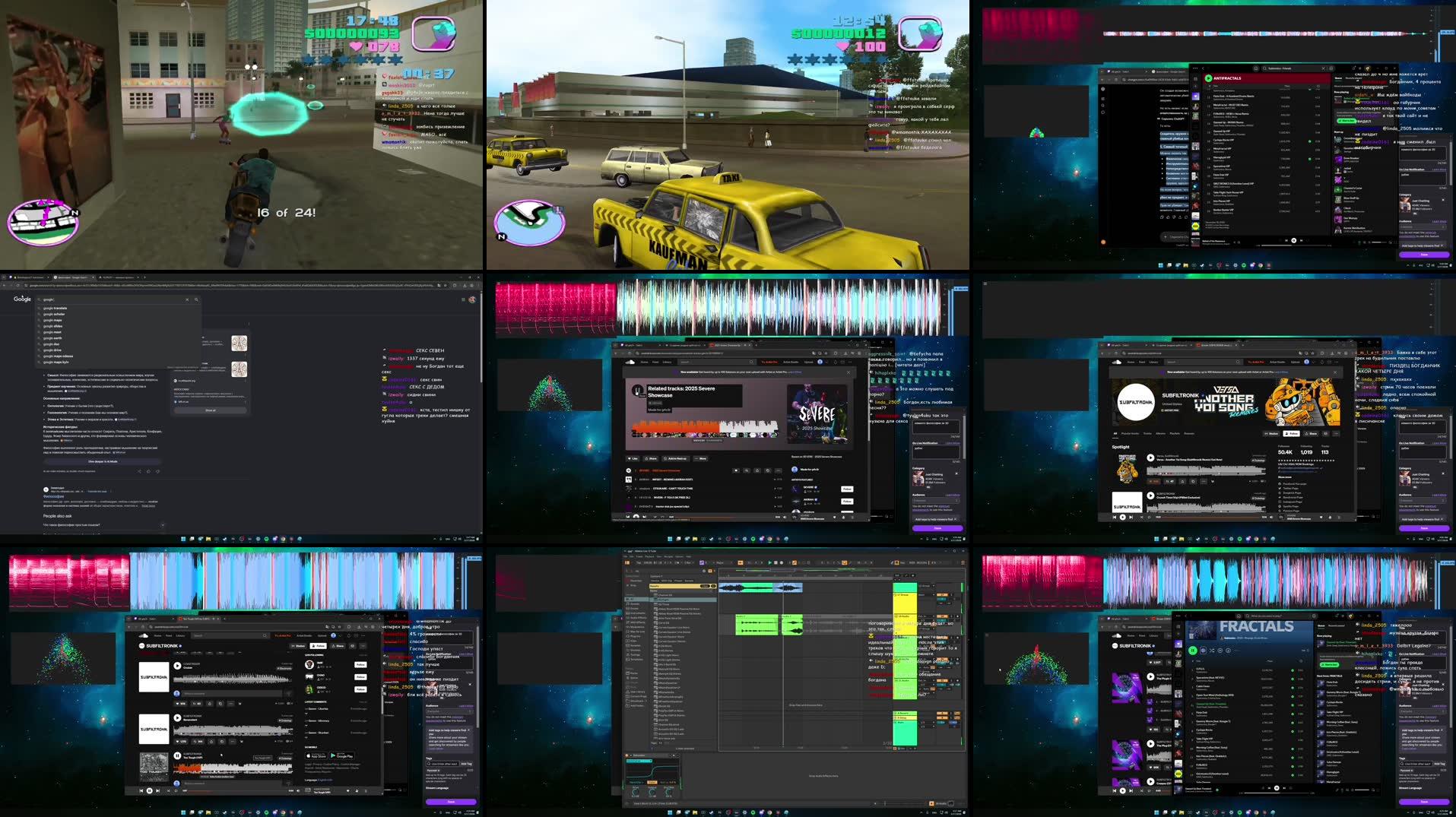Seek in the Too Tough (VIP) orange waveform

233,768
